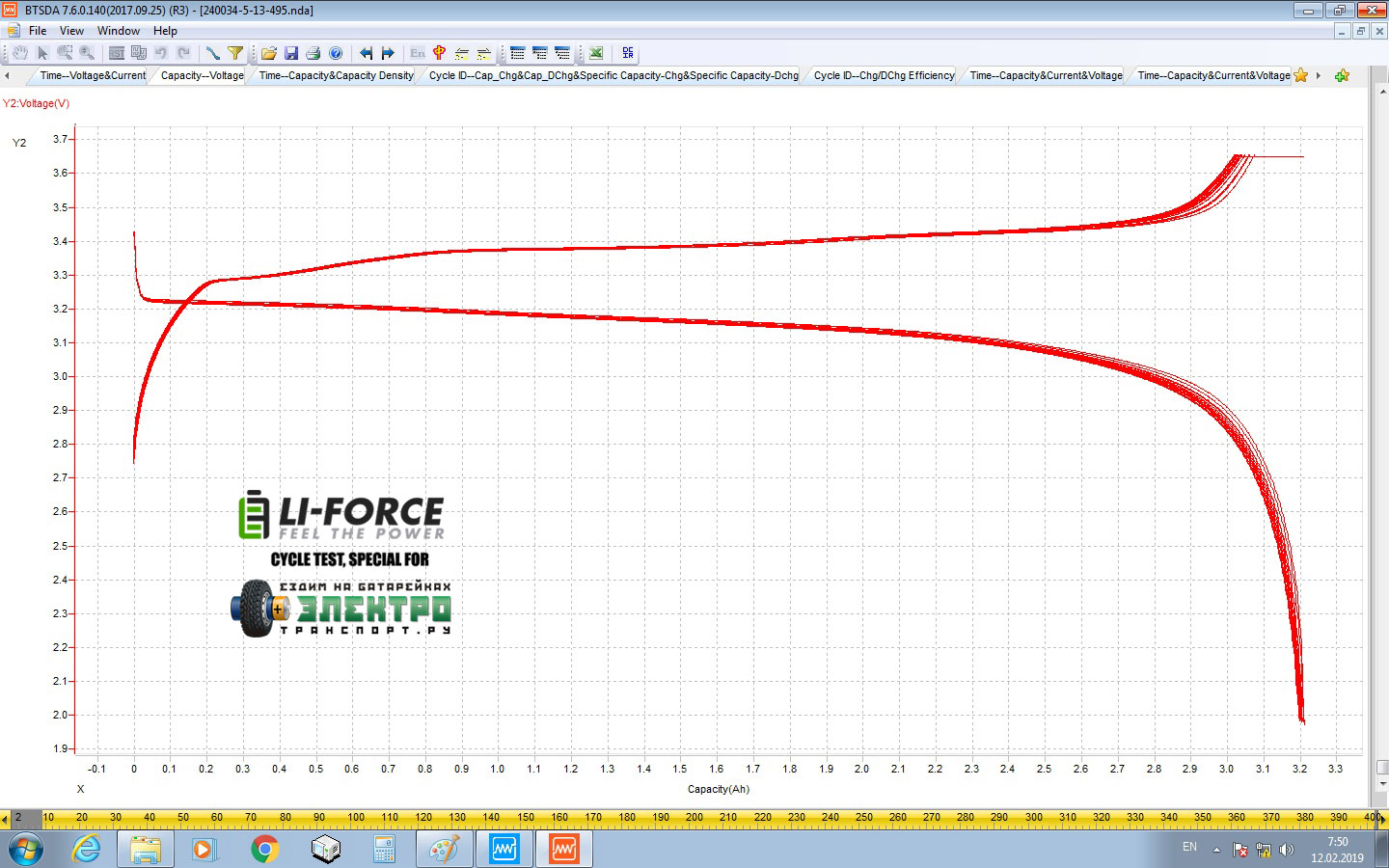The image size is (1389, 868).
Task: Switch to Cycle ID--Chg/DChg Efficiency tab
Action: pyautogui.click(x=884, y=75)
